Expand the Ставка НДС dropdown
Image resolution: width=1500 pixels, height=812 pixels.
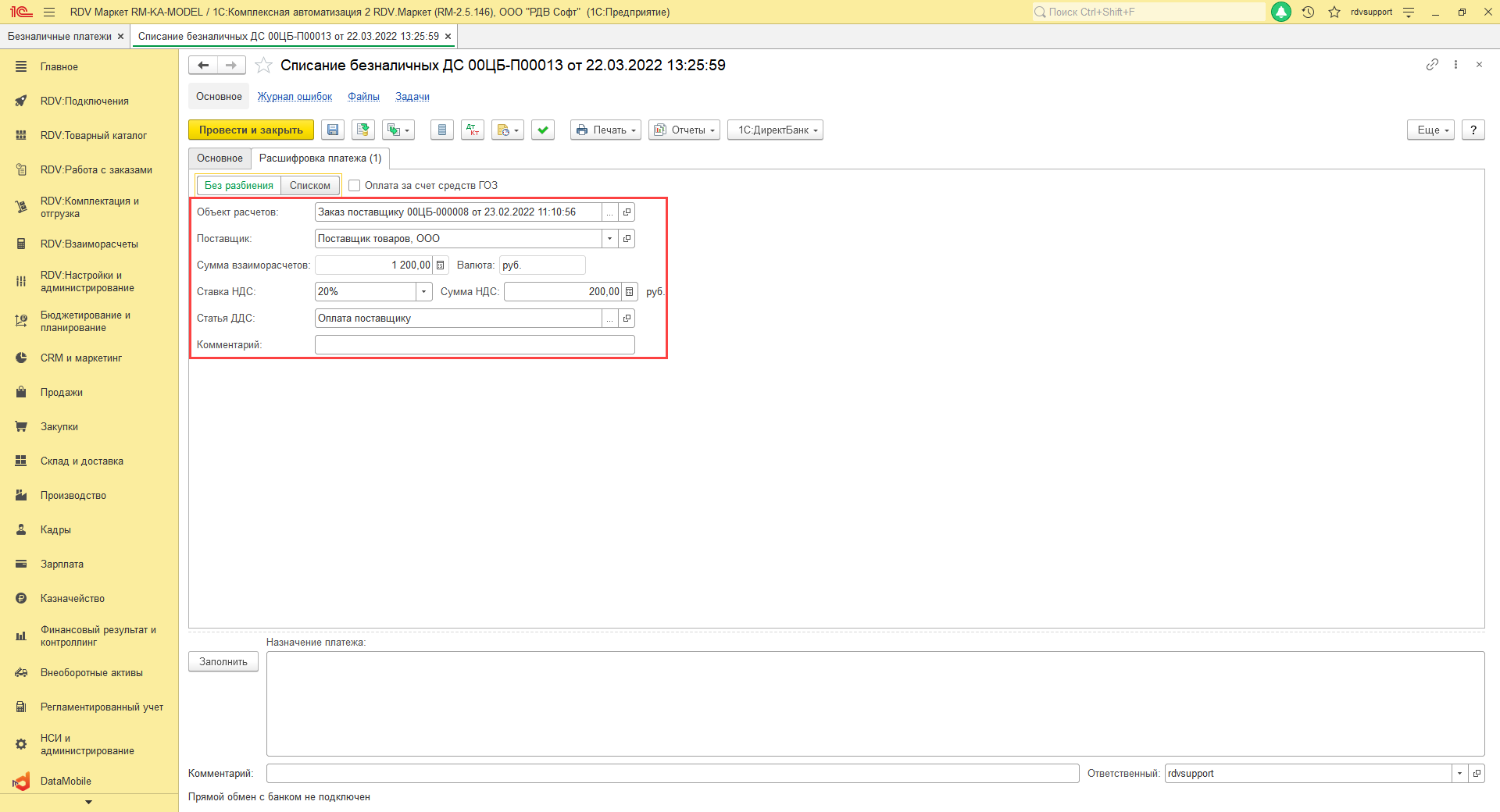423,292
